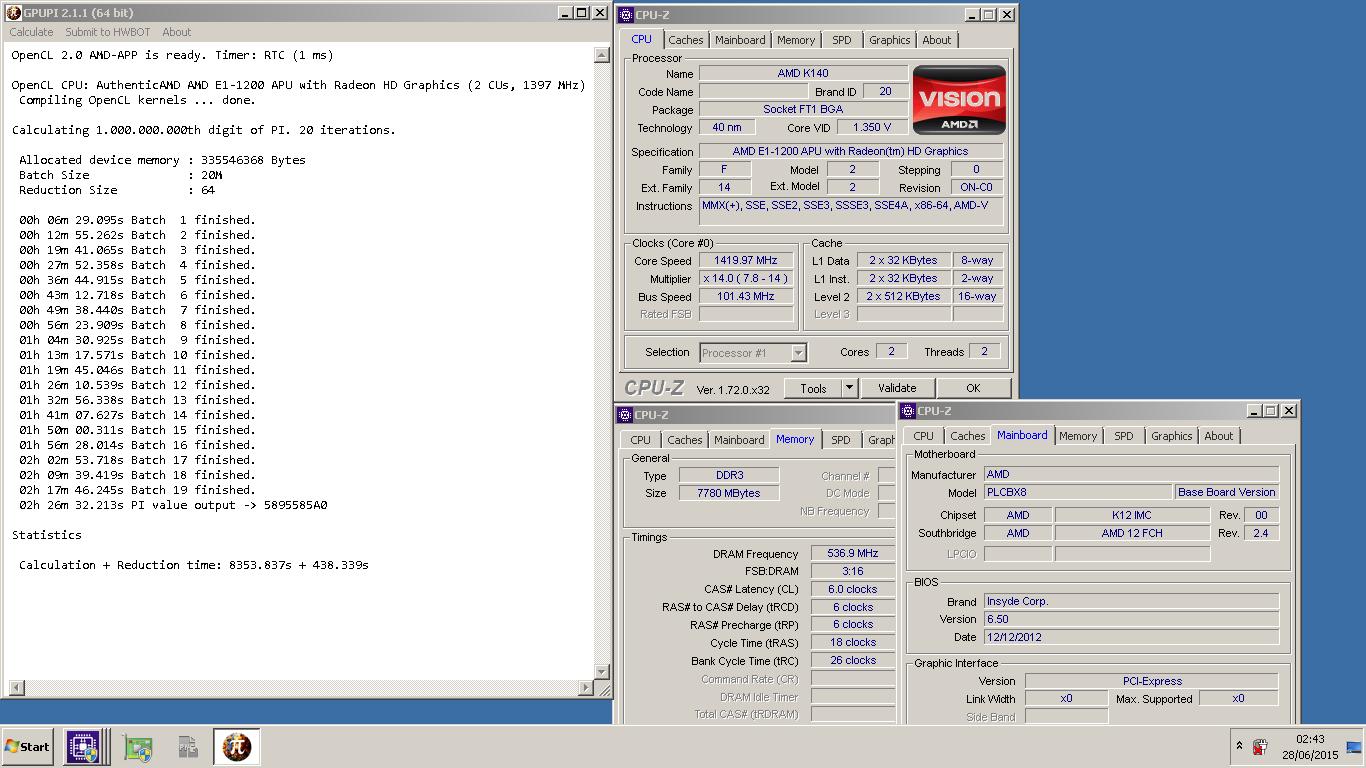Viewport: 1366px width, 768px height.
Task: Select SPD tab in CPU-Z Memory window
Action: tap(841, 440)
